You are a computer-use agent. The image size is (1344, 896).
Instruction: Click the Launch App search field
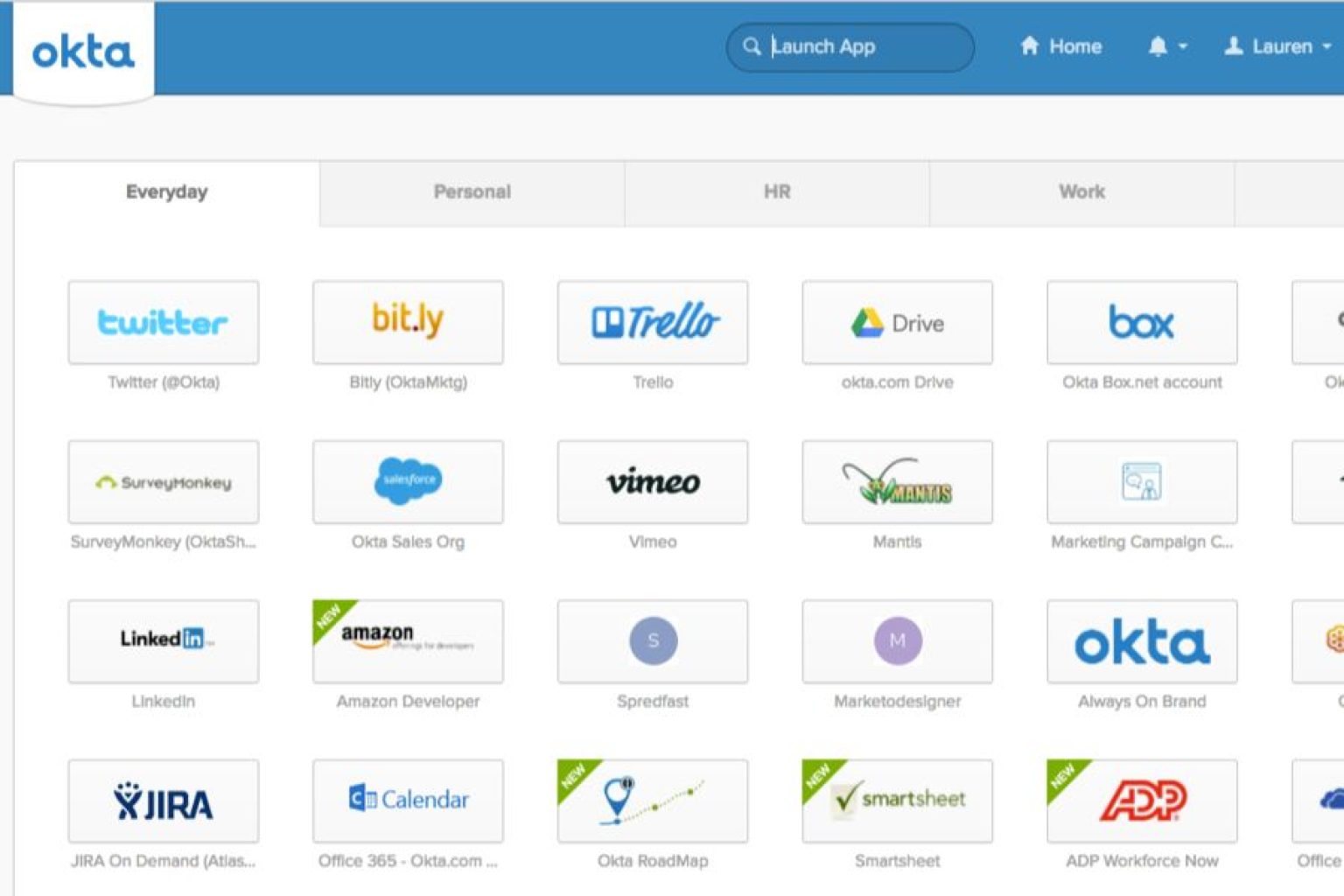849,47
